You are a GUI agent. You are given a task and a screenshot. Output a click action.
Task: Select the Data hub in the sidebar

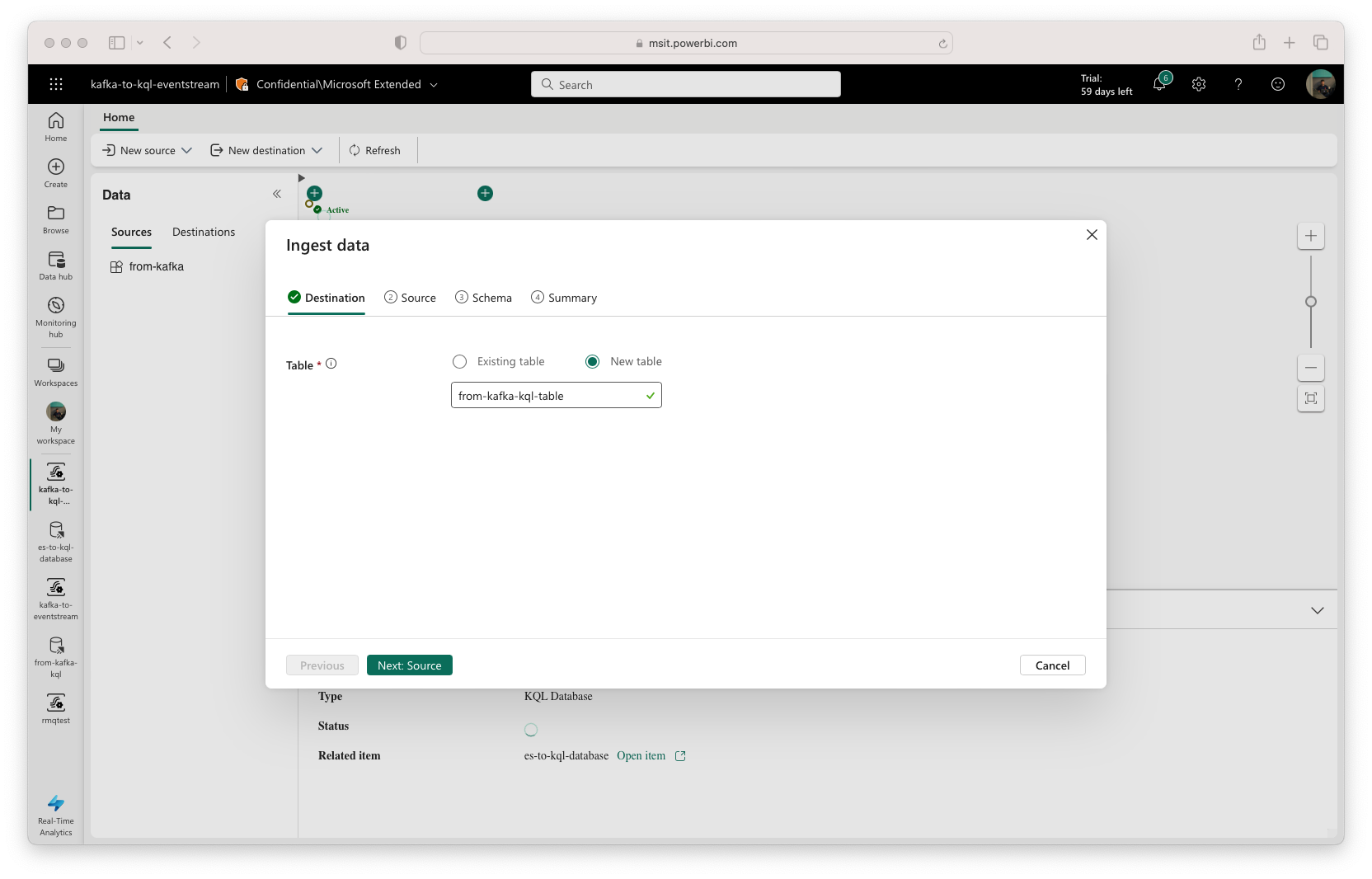point(55,265)
